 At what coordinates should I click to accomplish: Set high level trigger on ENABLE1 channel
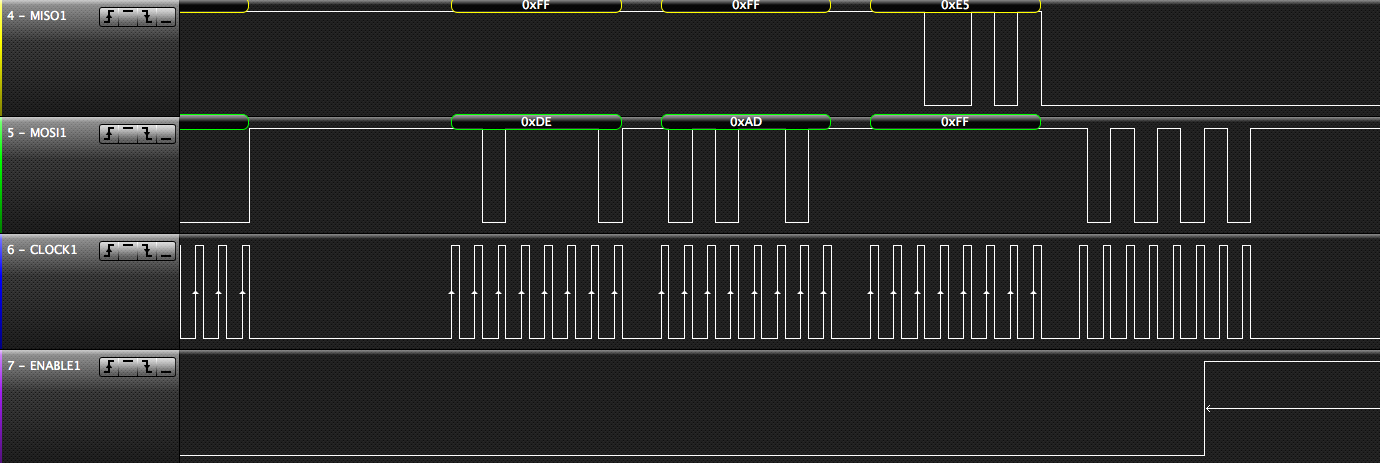pyautogui.click(x=128, y=366)
